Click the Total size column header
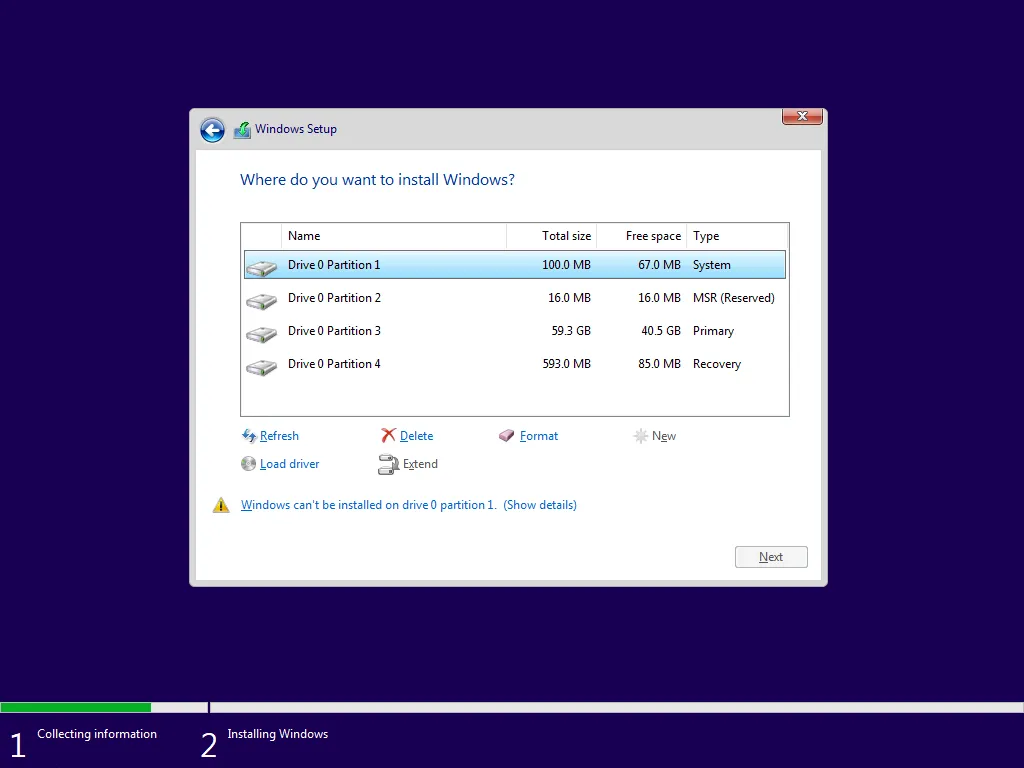 (x=566, y=236)
